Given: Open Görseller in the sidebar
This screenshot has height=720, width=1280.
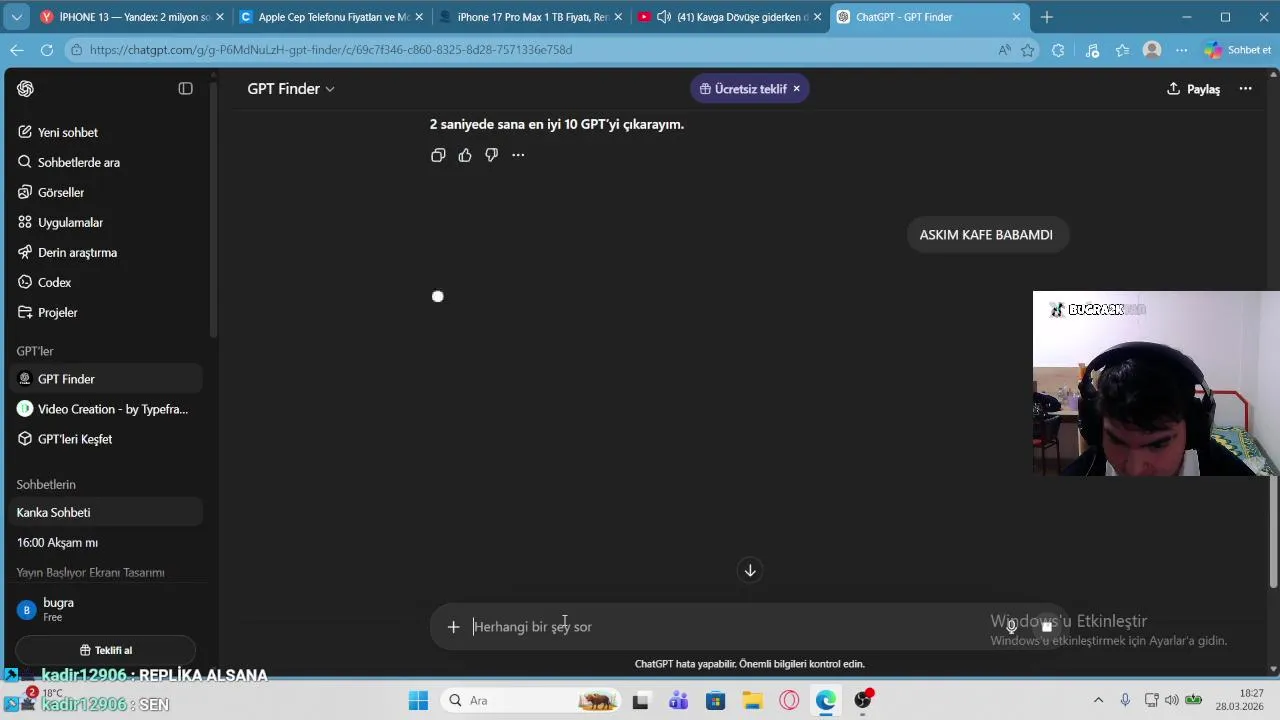Looking at the screenshot, I should click(104, 192).
